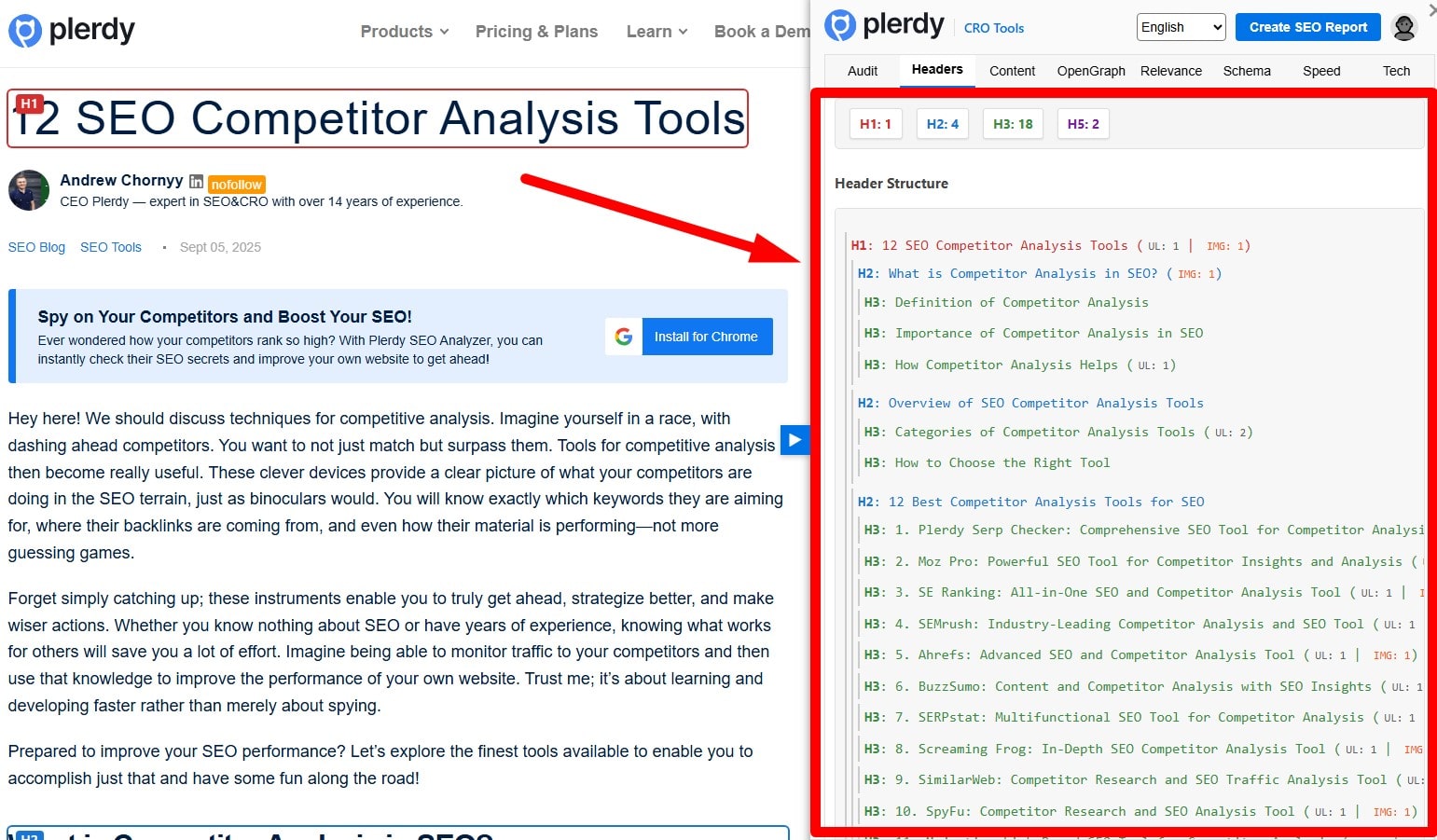
Task: Click the author's profile photo
Action: tap(28, 190)
